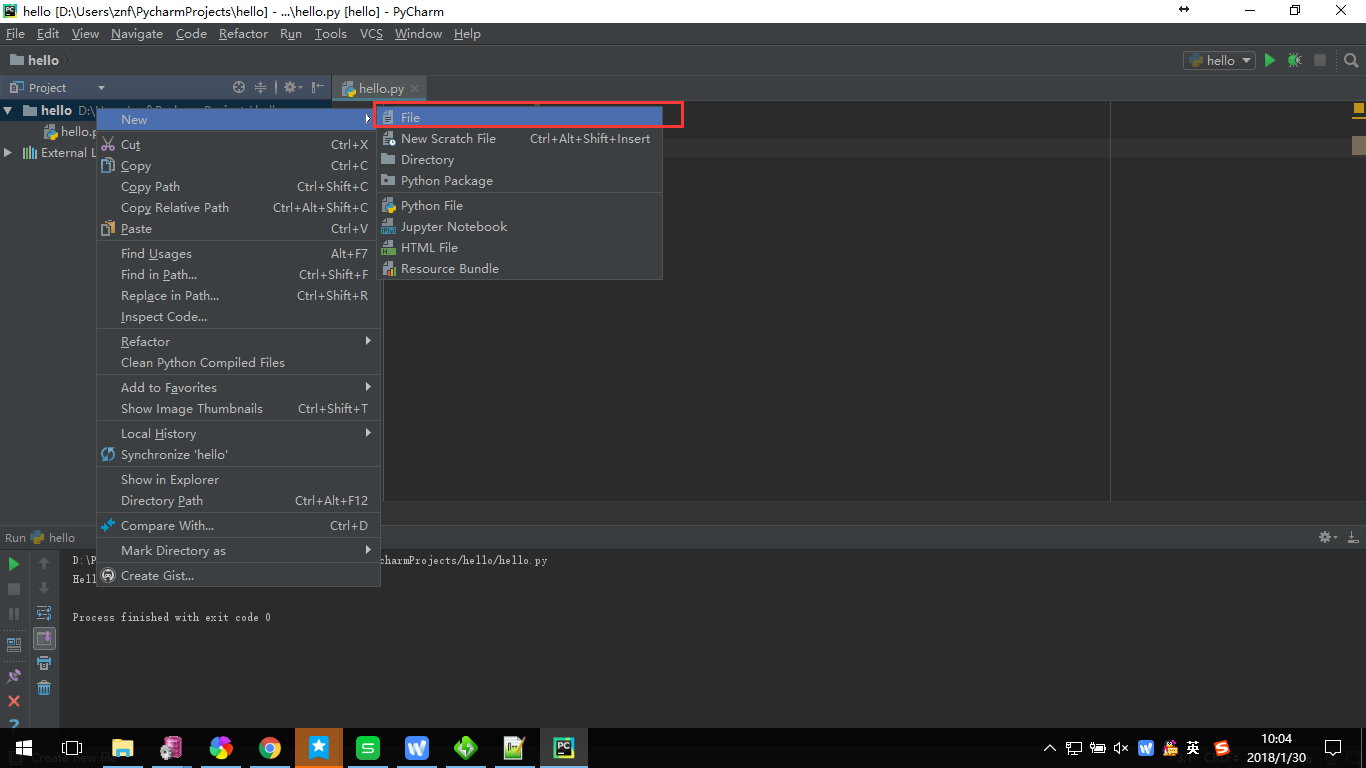The height and width of the screenshot is (768, 1366).
Task: Open Windows Start button
Action: pos(23,748)
